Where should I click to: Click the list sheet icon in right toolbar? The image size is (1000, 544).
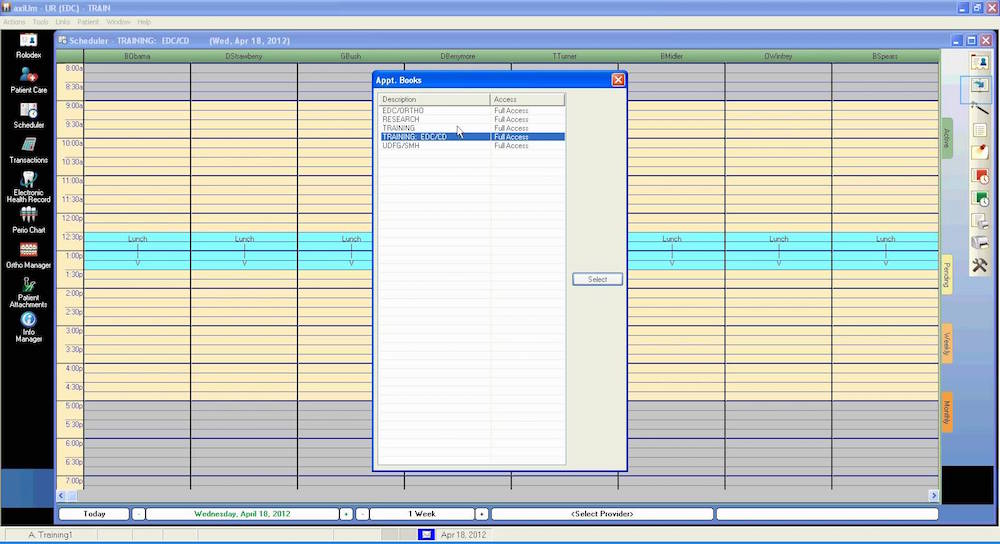pyautogui.click(x=980, y=131)
